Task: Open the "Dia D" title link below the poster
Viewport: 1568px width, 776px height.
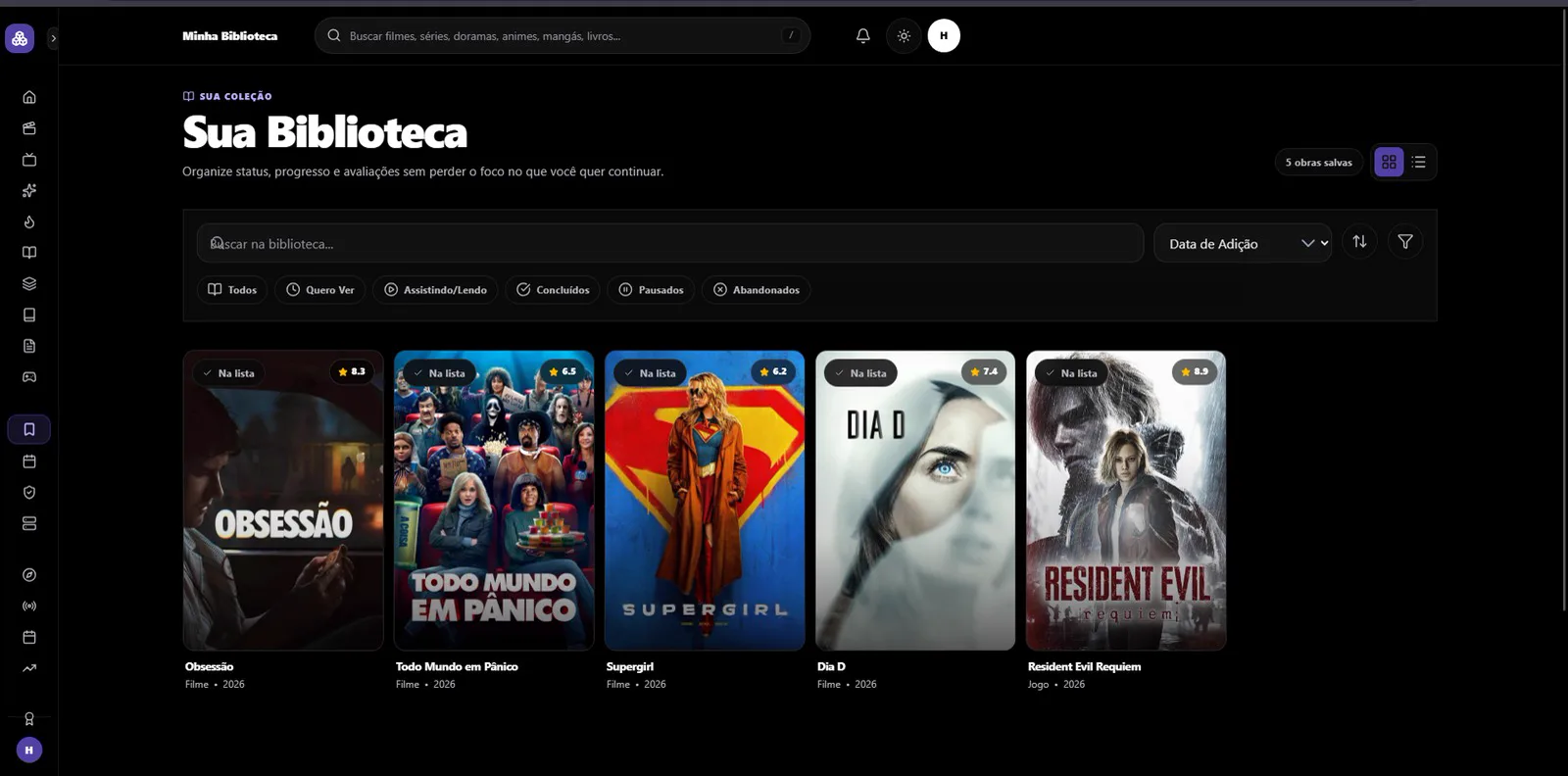Action: (x=831, y=666)
